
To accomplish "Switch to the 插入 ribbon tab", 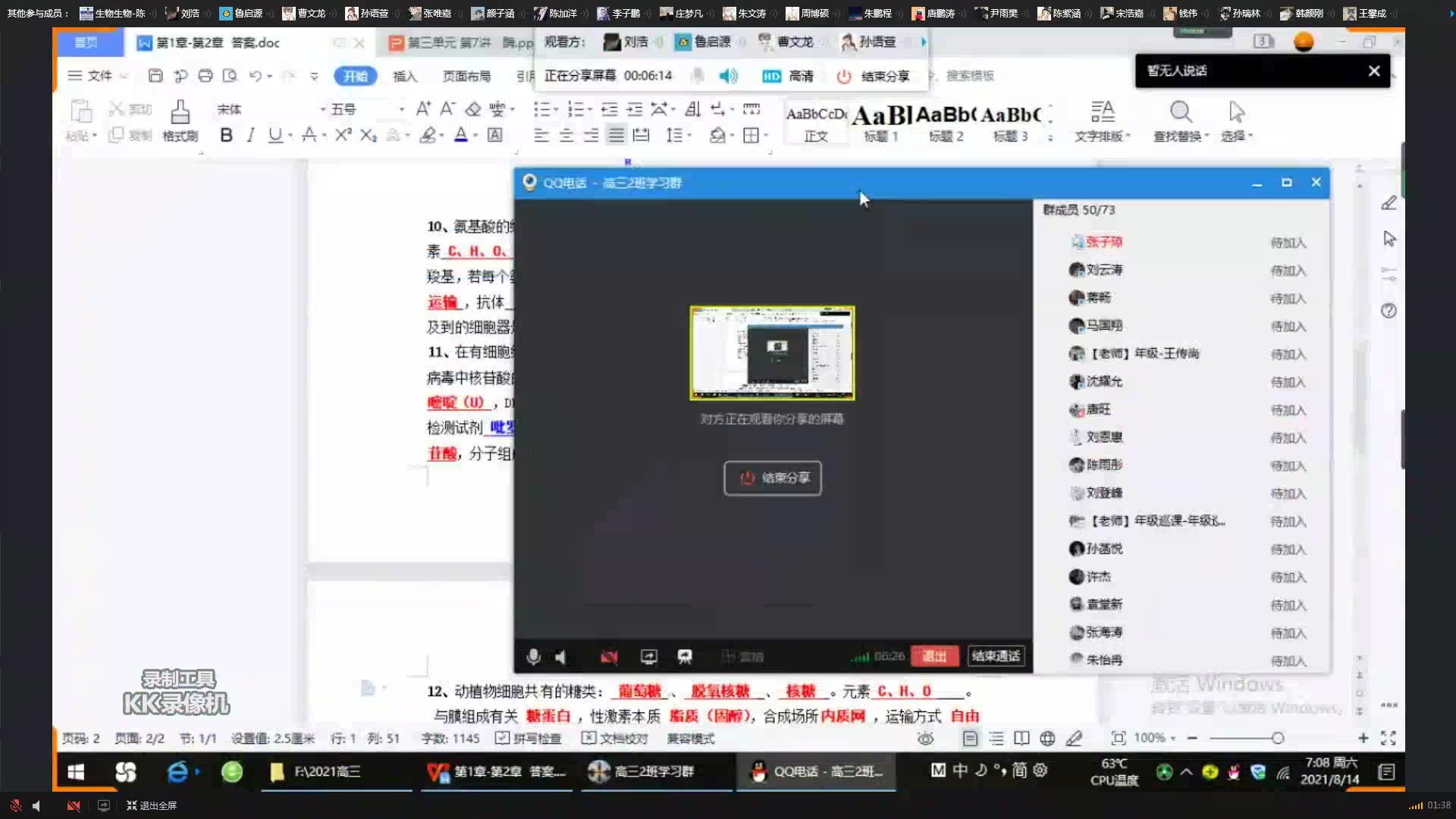I will coord(405,76).
